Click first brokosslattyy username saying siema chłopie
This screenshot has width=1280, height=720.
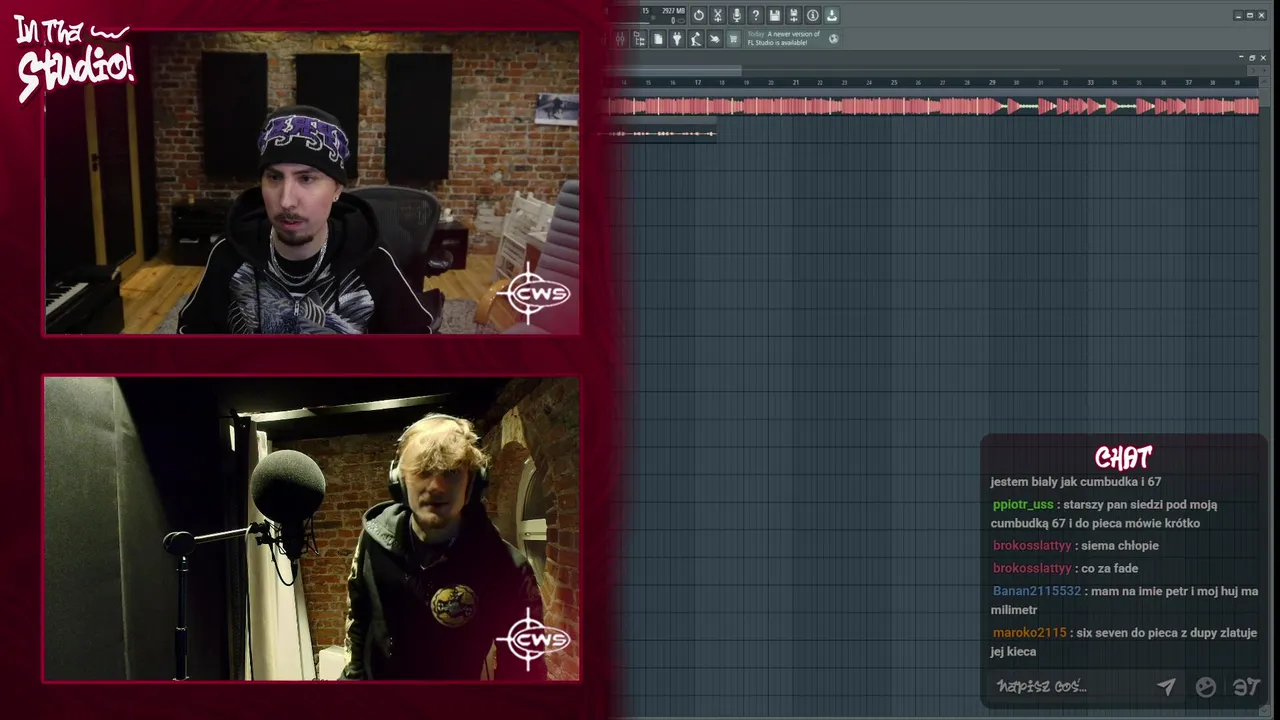click(x=1032, y=546)
